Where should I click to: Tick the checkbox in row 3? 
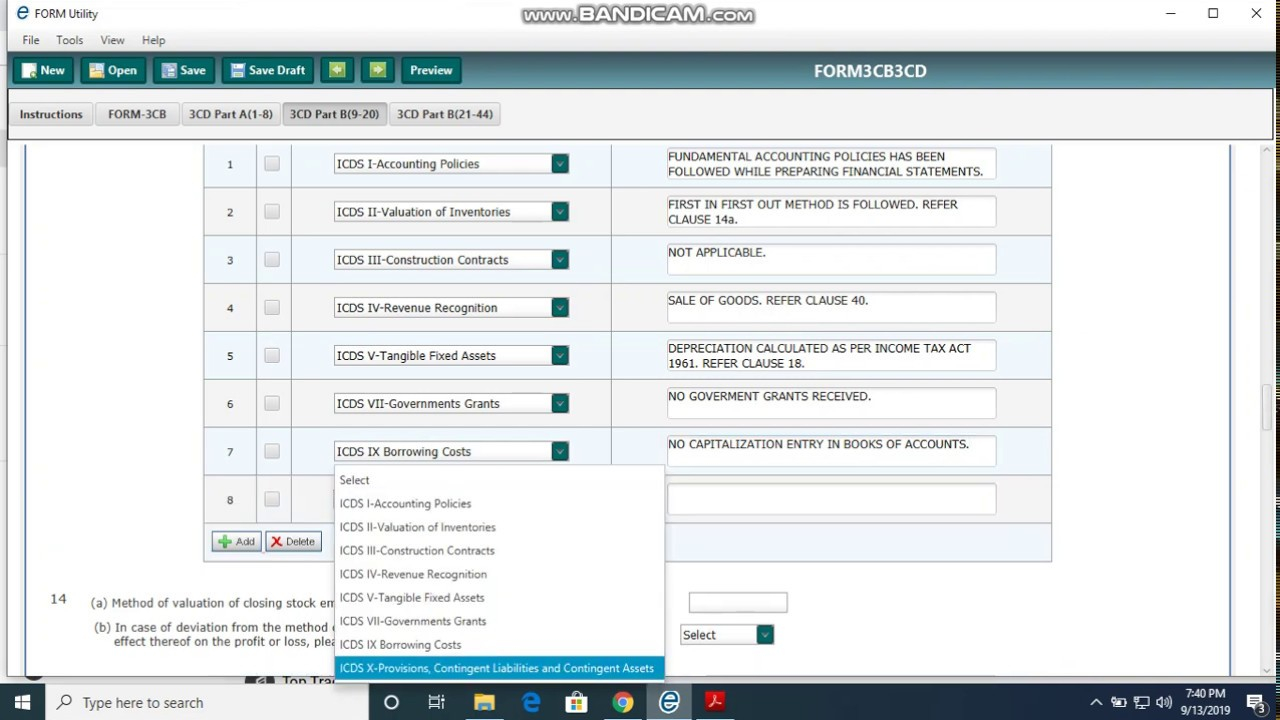pyautogui.click(x=272, y=260)
